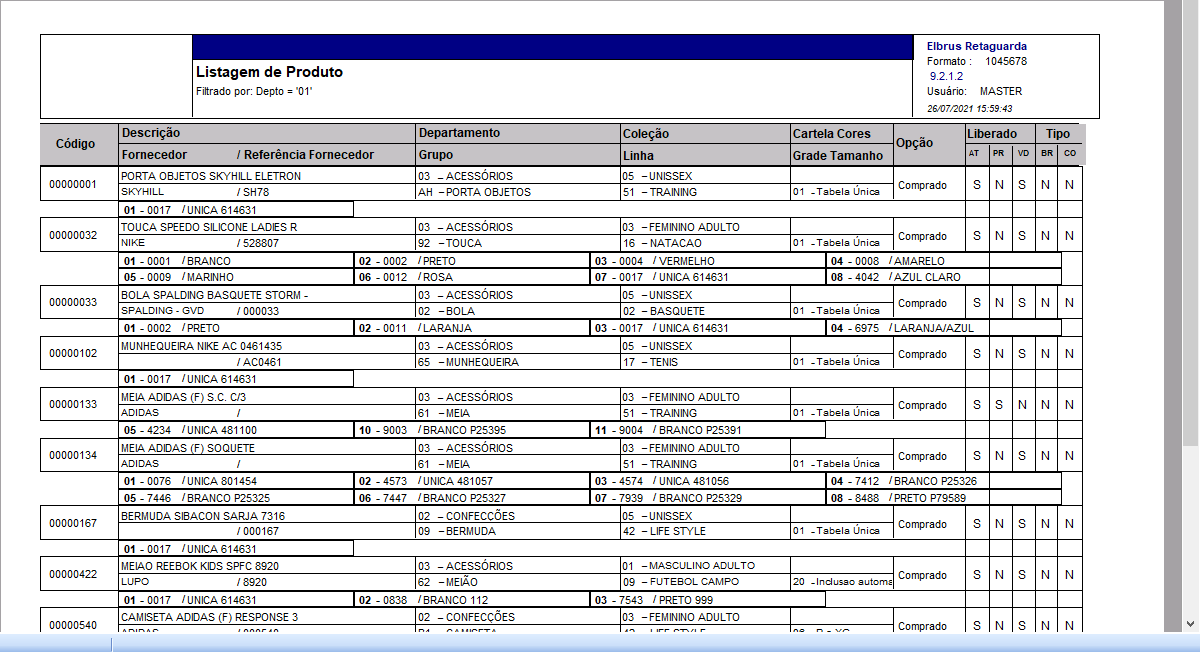Select color entry '03 - 7543 / PRETO 999'
1200x652 pixels.
[x=654, y=600]
